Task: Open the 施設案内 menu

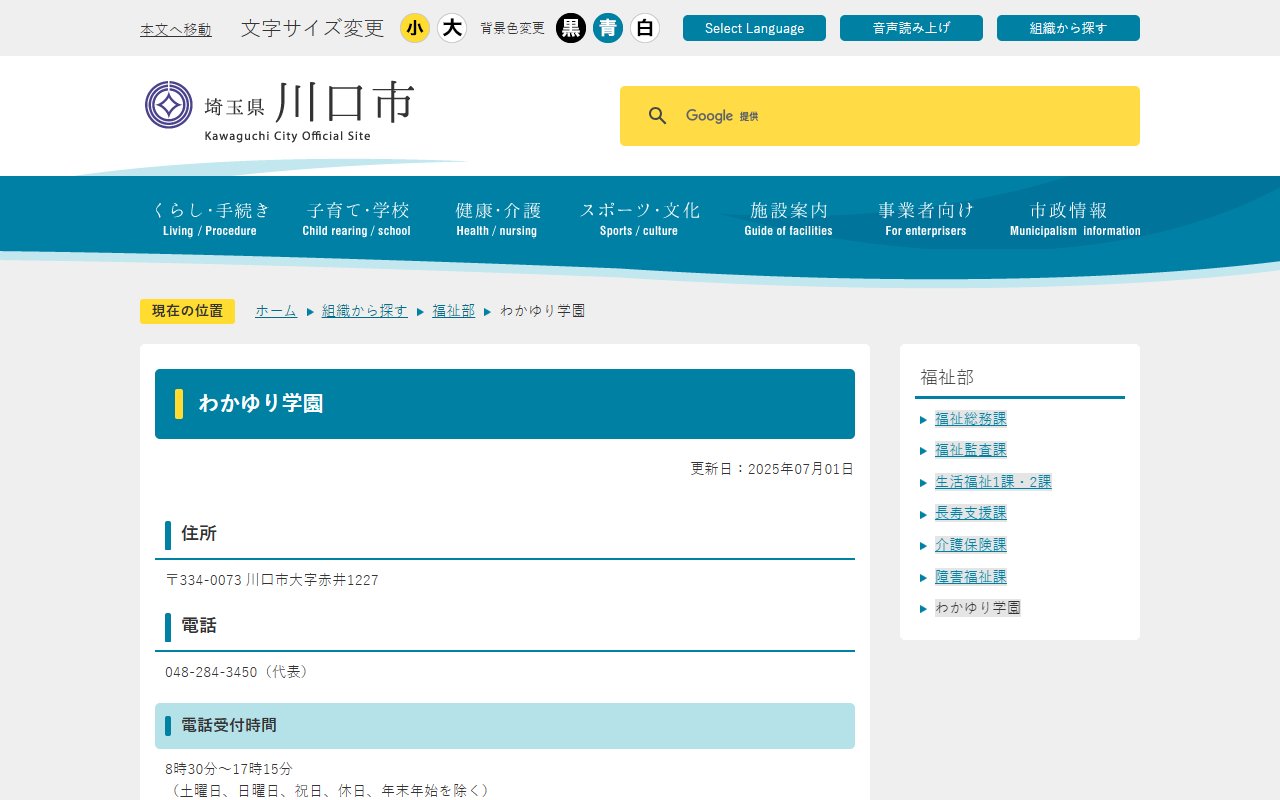Action: coord(788,218)
